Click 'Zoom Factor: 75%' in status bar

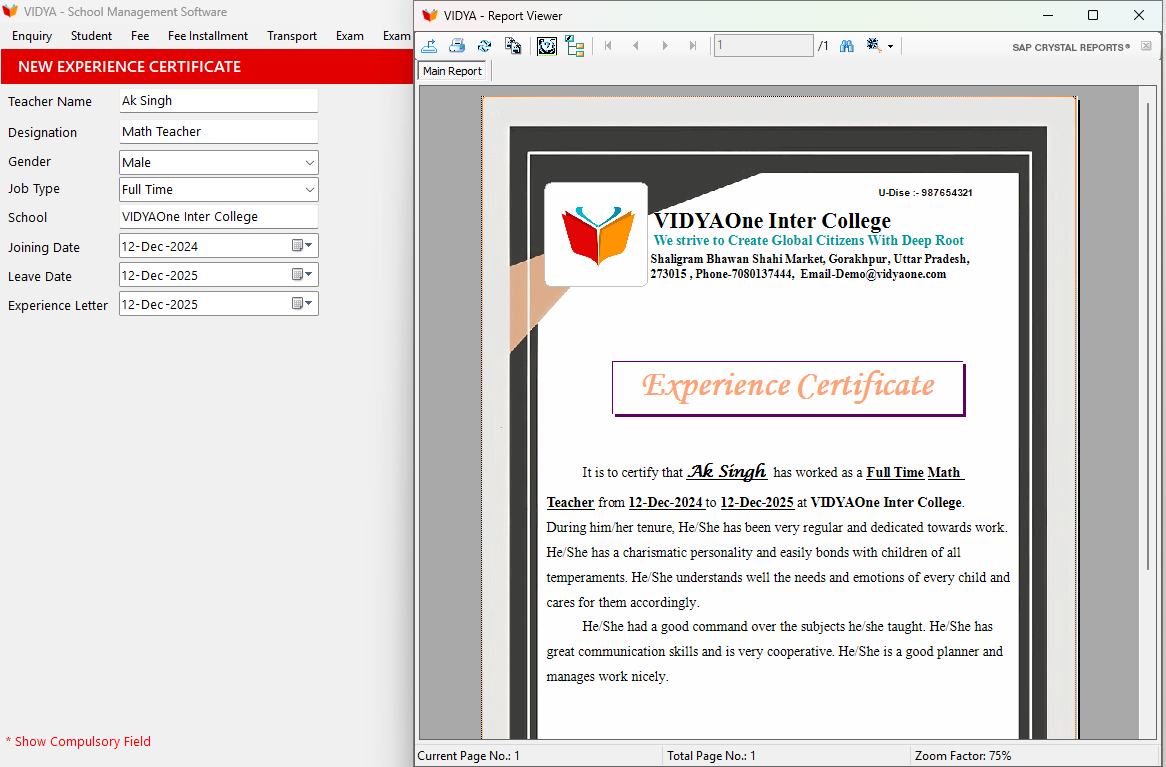962,756
